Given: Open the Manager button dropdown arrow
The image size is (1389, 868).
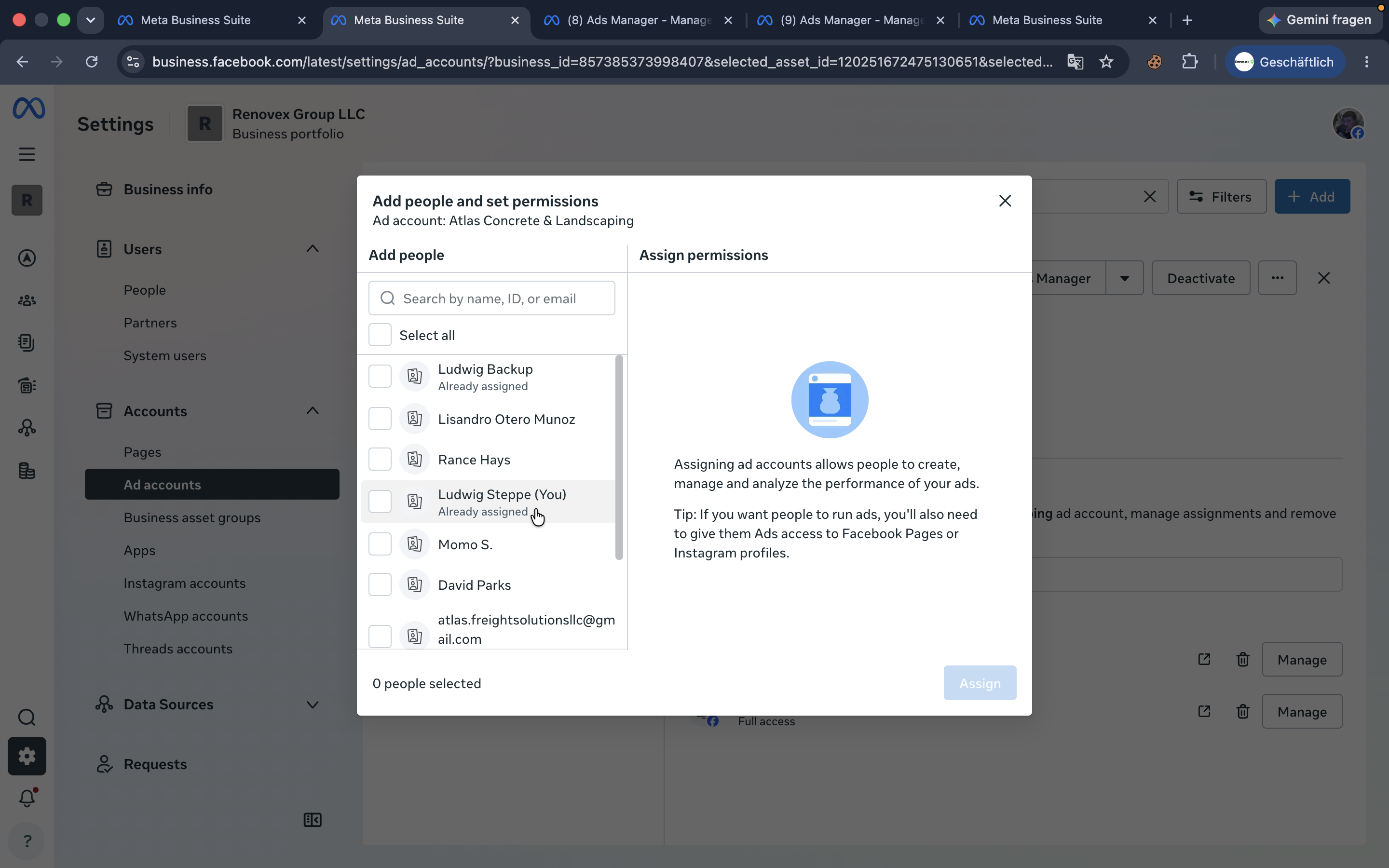Looking at the screenshot, I should tap(1124, 278).
